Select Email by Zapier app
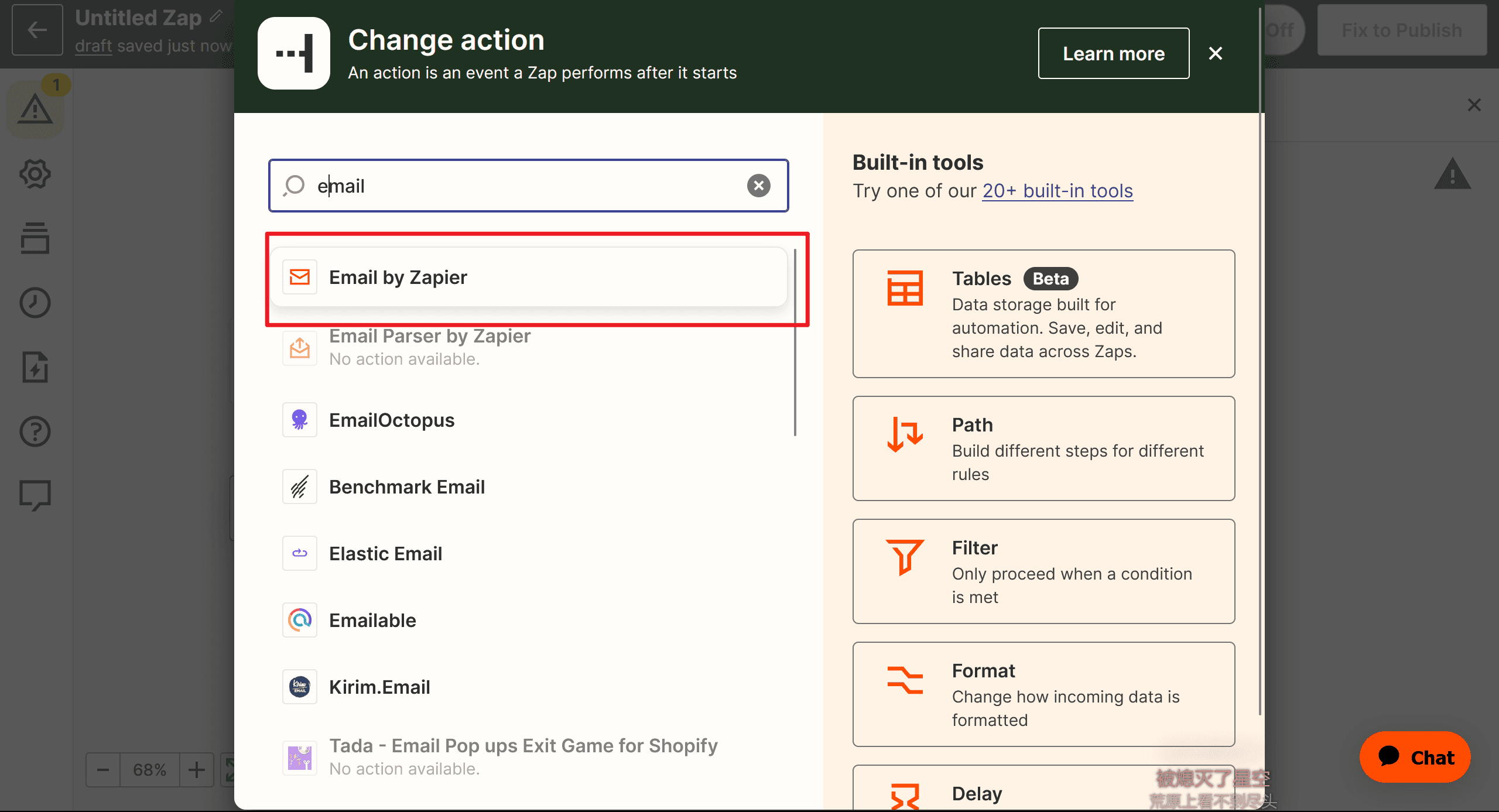This screenshot has height=812, width=1499. coord(529,277)
